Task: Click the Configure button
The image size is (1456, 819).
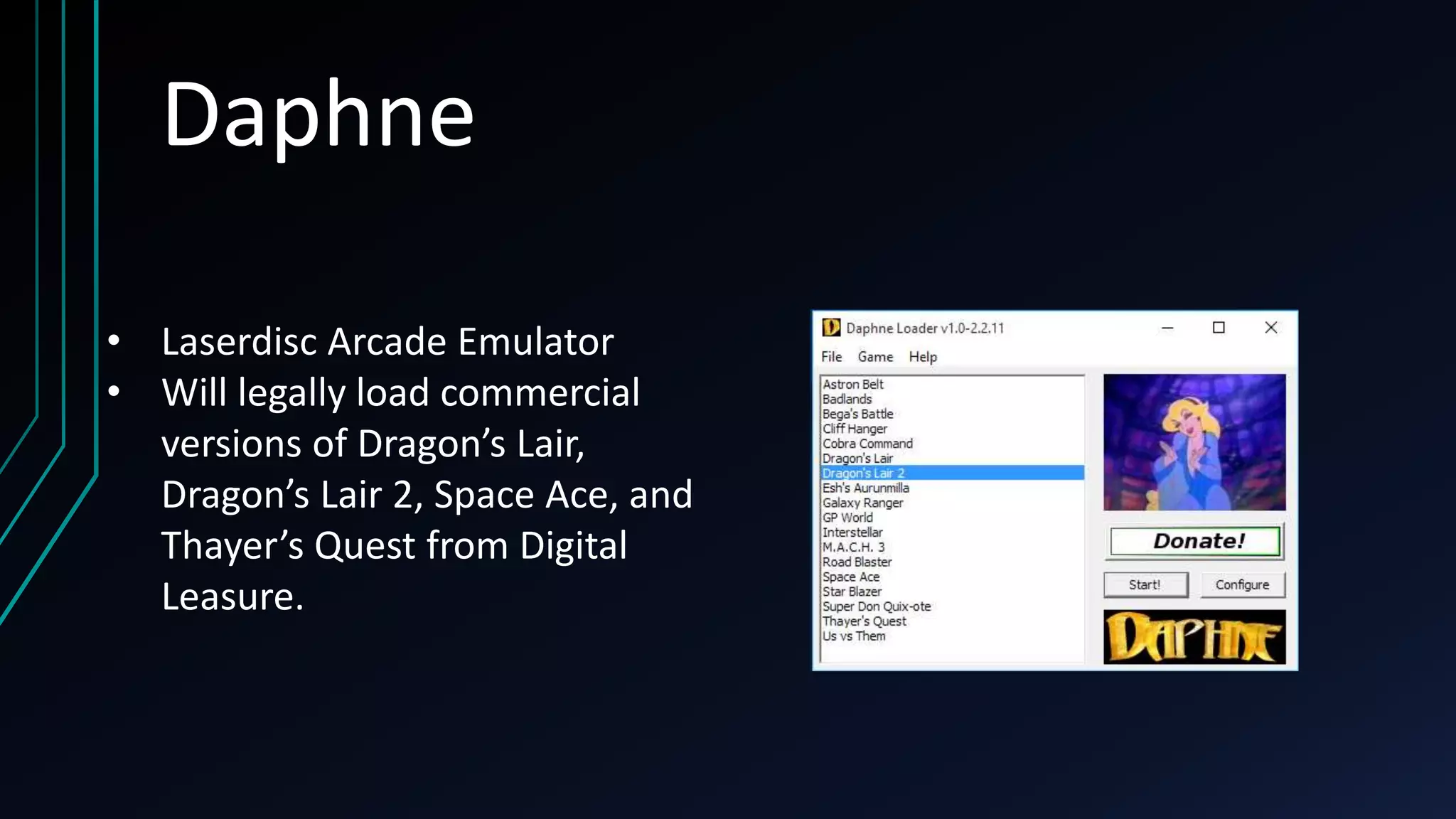Action: pos(1242,584)
